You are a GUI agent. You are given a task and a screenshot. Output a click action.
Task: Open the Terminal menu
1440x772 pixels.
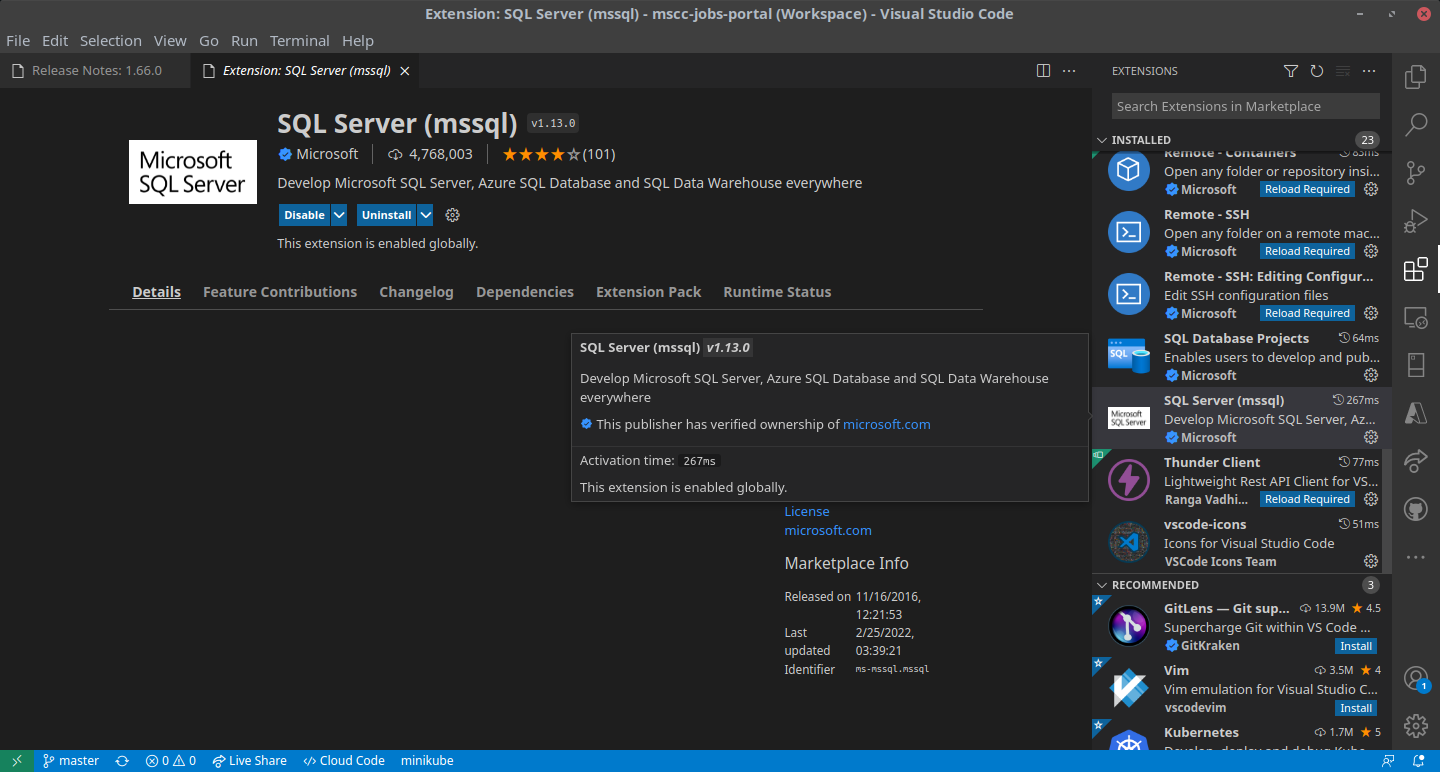tap(299, 41)
